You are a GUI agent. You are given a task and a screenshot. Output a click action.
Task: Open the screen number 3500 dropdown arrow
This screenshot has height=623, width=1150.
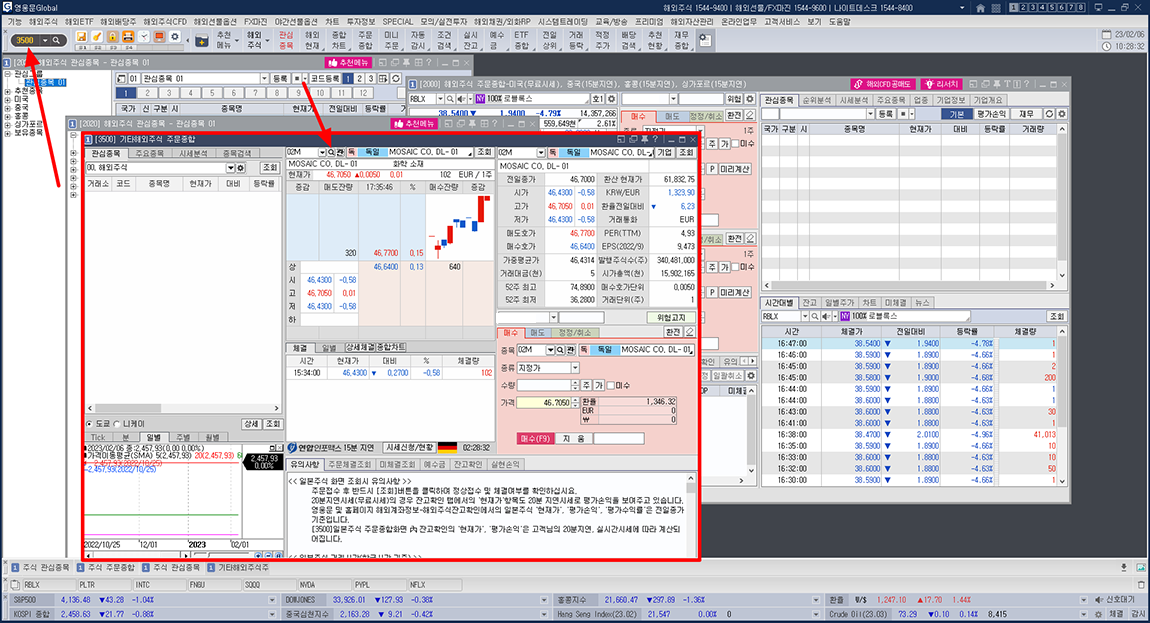tap(45, 40)
